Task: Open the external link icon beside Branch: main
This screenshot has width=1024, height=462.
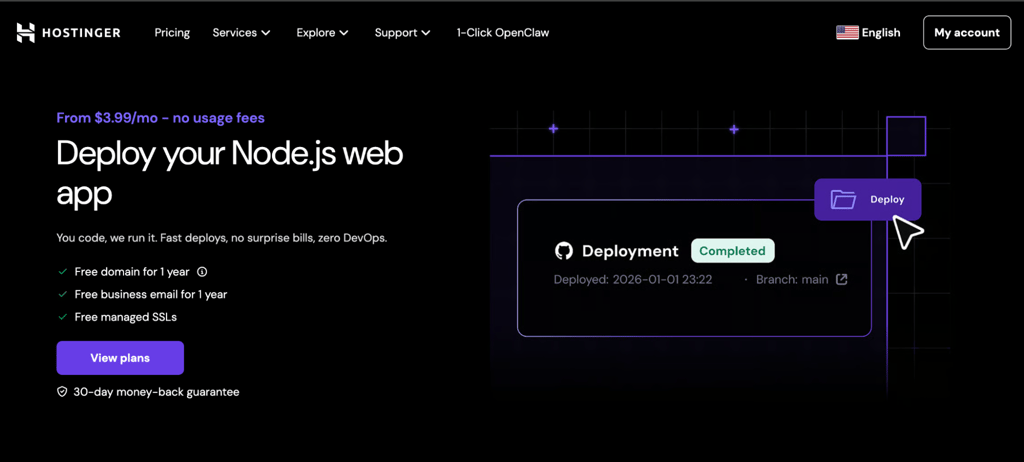Action: coord(842,280)
